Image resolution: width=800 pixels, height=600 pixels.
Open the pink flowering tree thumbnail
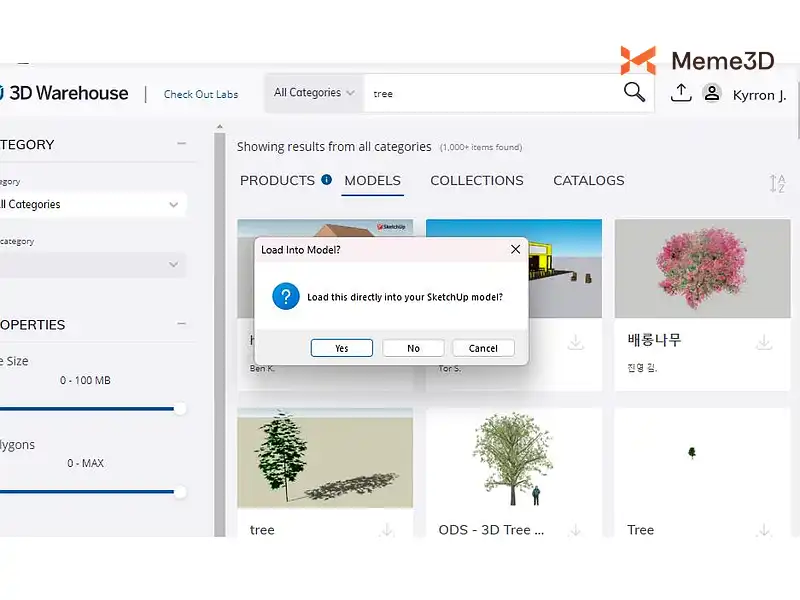(703, 269)
